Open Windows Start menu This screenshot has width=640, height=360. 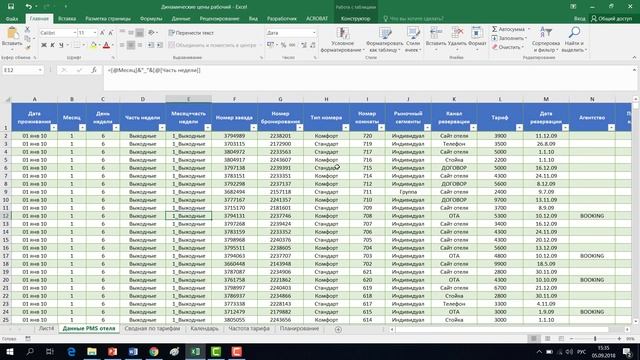(10, 351)
